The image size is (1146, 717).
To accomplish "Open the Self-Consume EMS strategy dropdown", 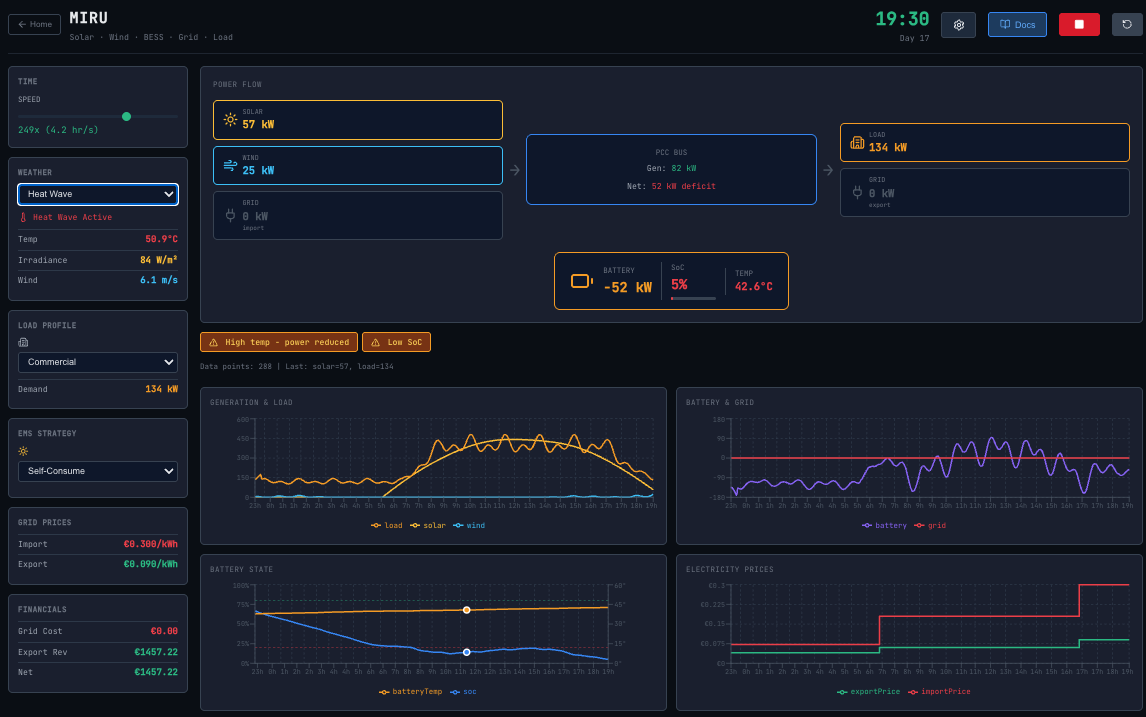I will coord(97,471).
